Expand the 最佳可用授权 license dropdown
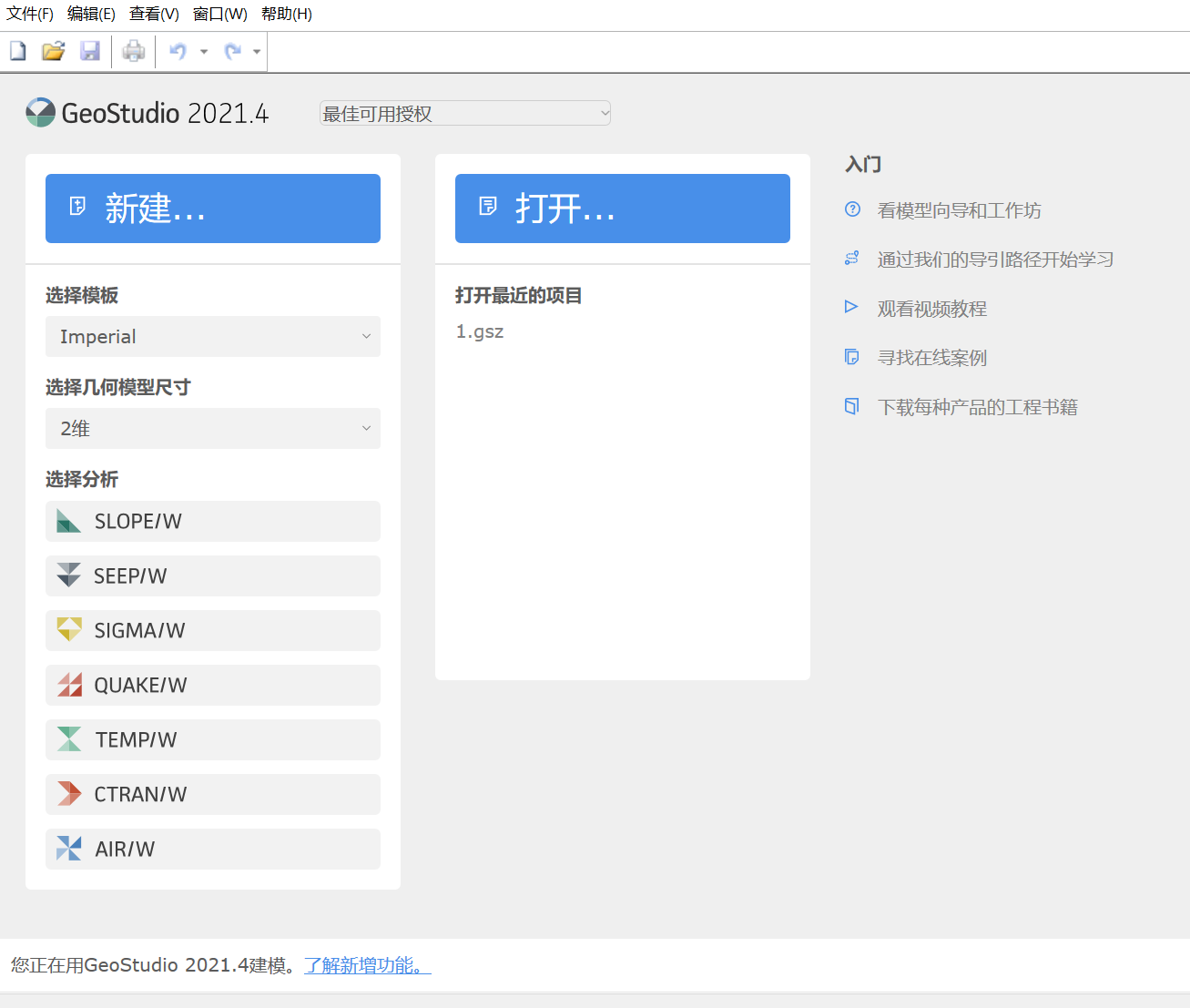 click(x=465, y=113)
